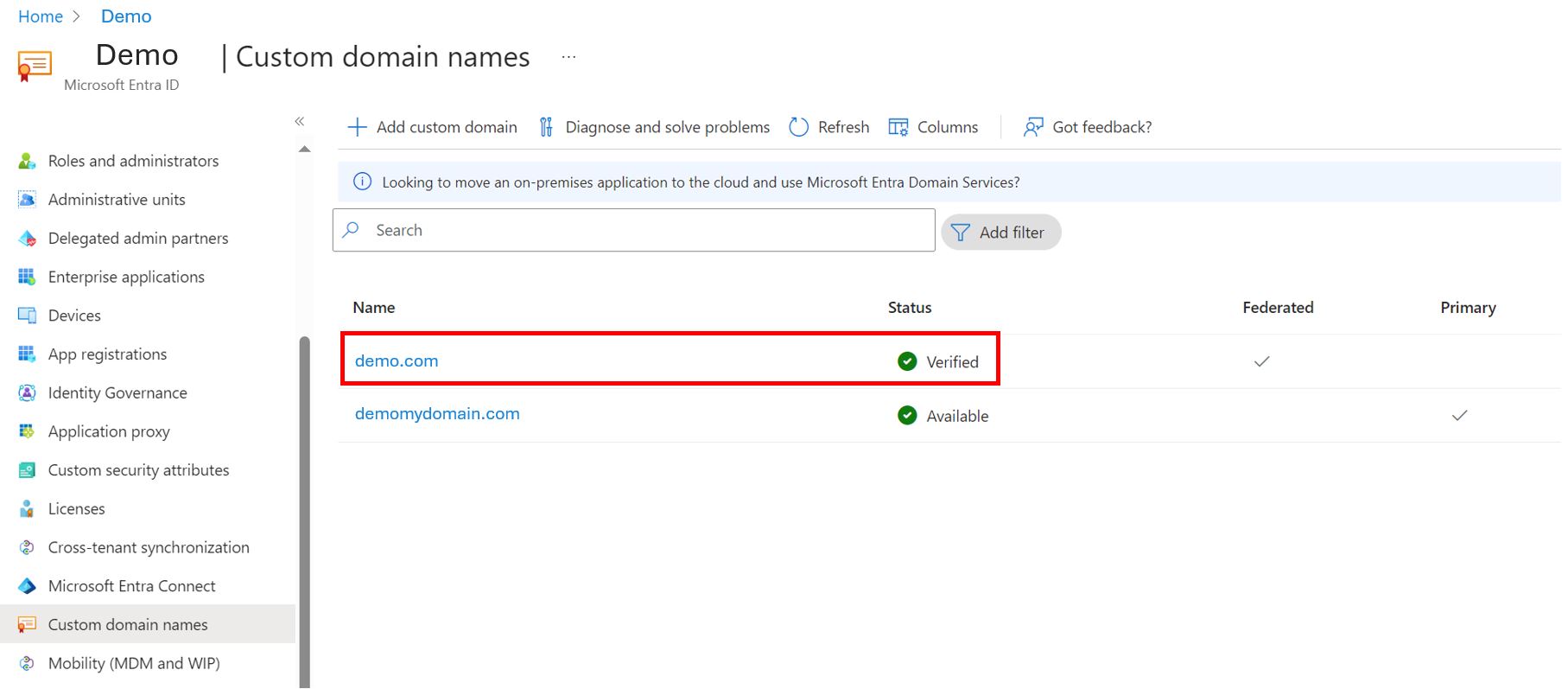This screenshot has width=1568, height=689.
Task: Click the Diagnose and solve problems wrench icon
Action: point(546,127)
